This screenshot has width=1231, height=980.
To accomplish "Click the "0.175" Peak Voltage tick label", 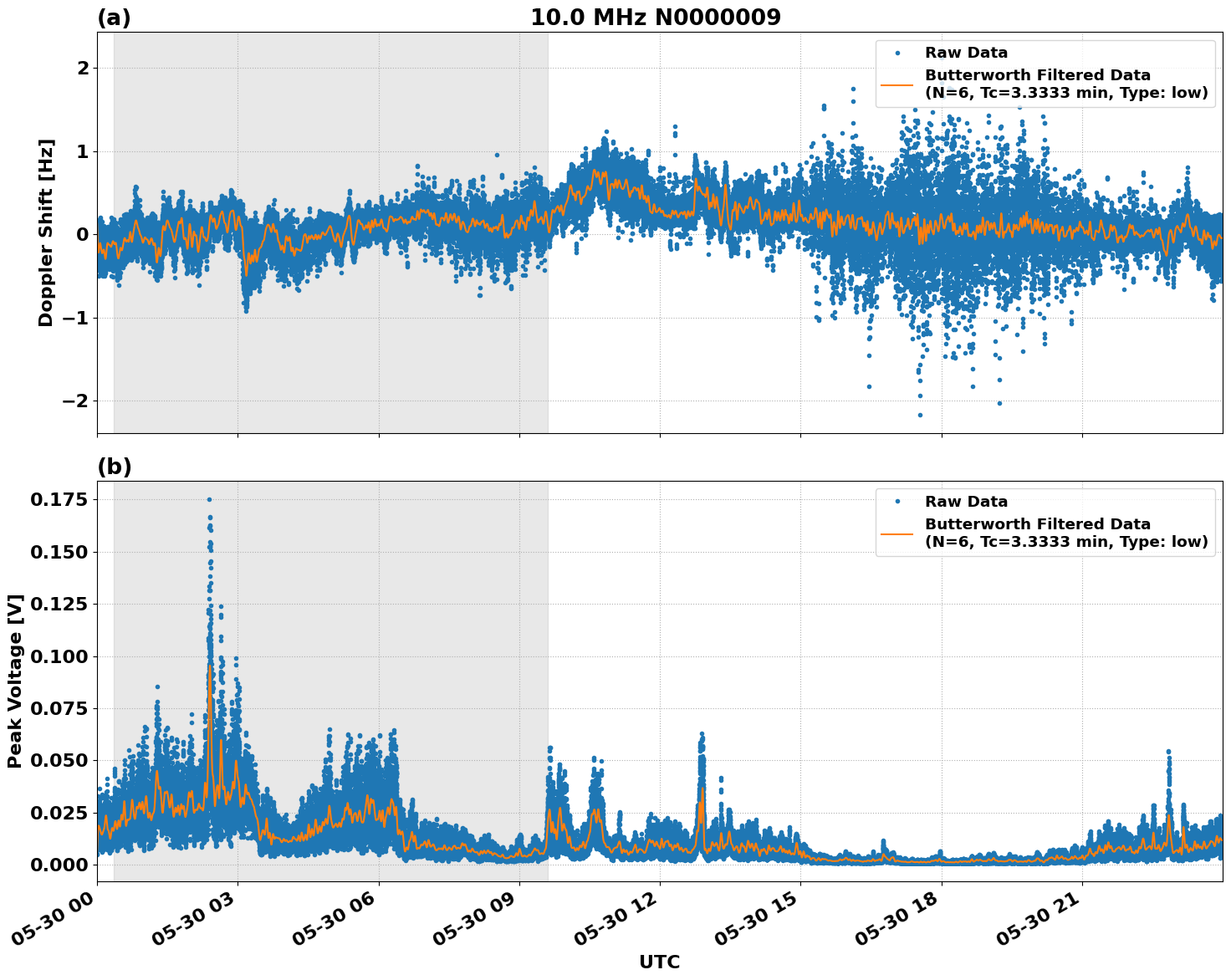I will pyautogui.click(x=59, y=500).
